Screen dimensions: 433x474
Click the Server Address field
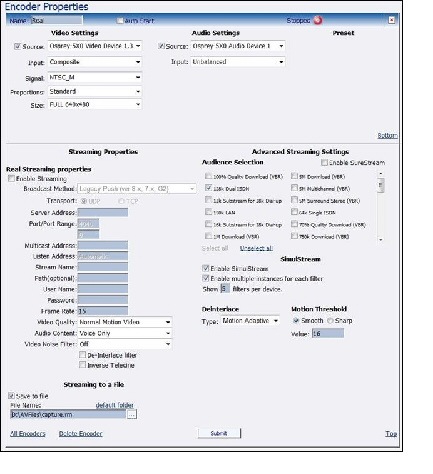(103, 212)
